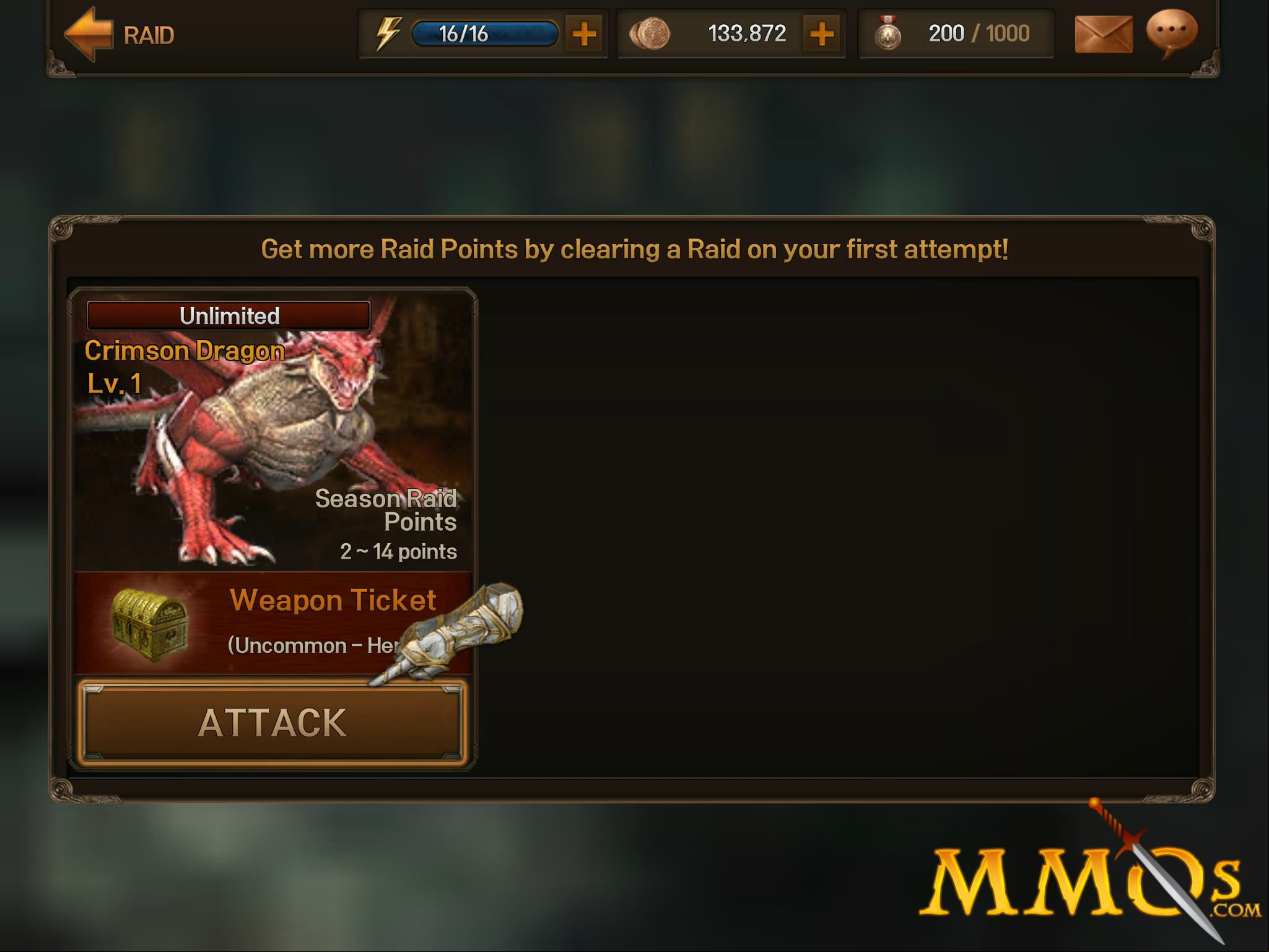Viewport: 1269px width, 952px height.
Task: Tap the copper coins icon
Action: 650,33
